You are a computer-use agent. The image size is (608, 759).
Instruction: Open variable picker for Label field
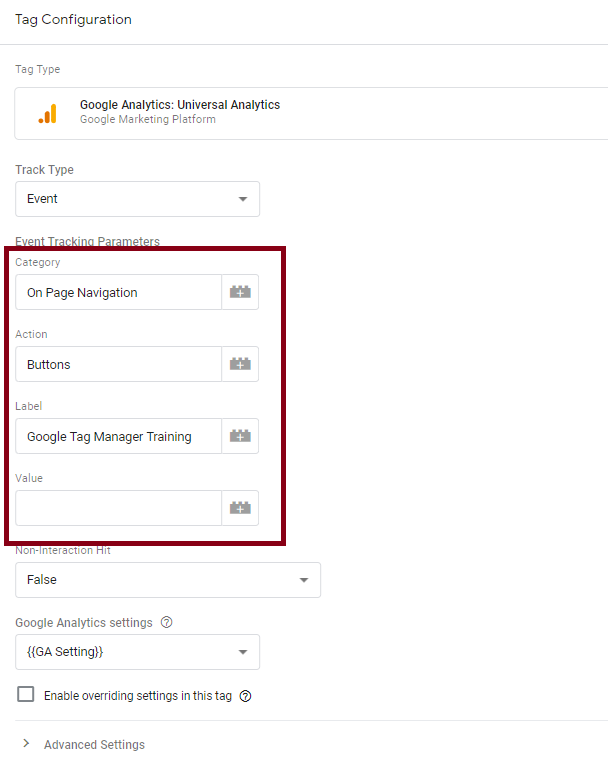[240, 436]
